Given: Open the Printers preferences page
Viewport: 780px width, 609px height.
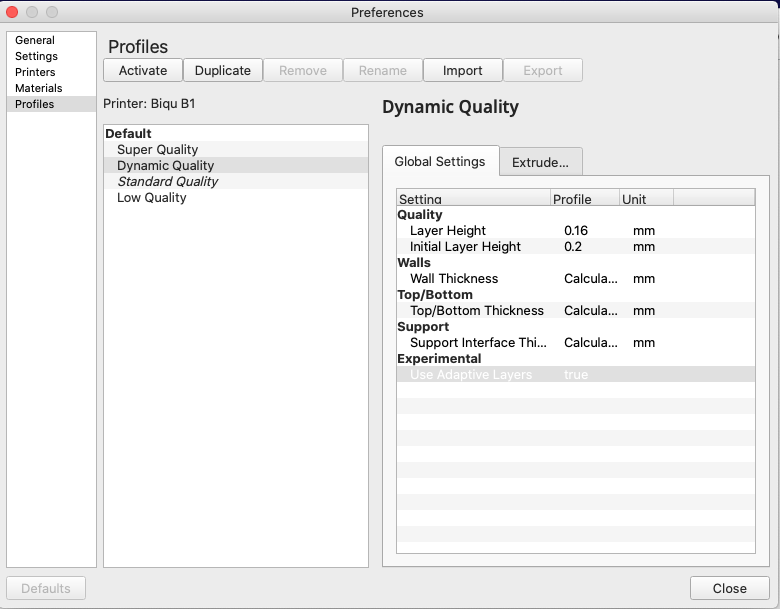Looking at the screenshot, I should [x=51, y=72].
